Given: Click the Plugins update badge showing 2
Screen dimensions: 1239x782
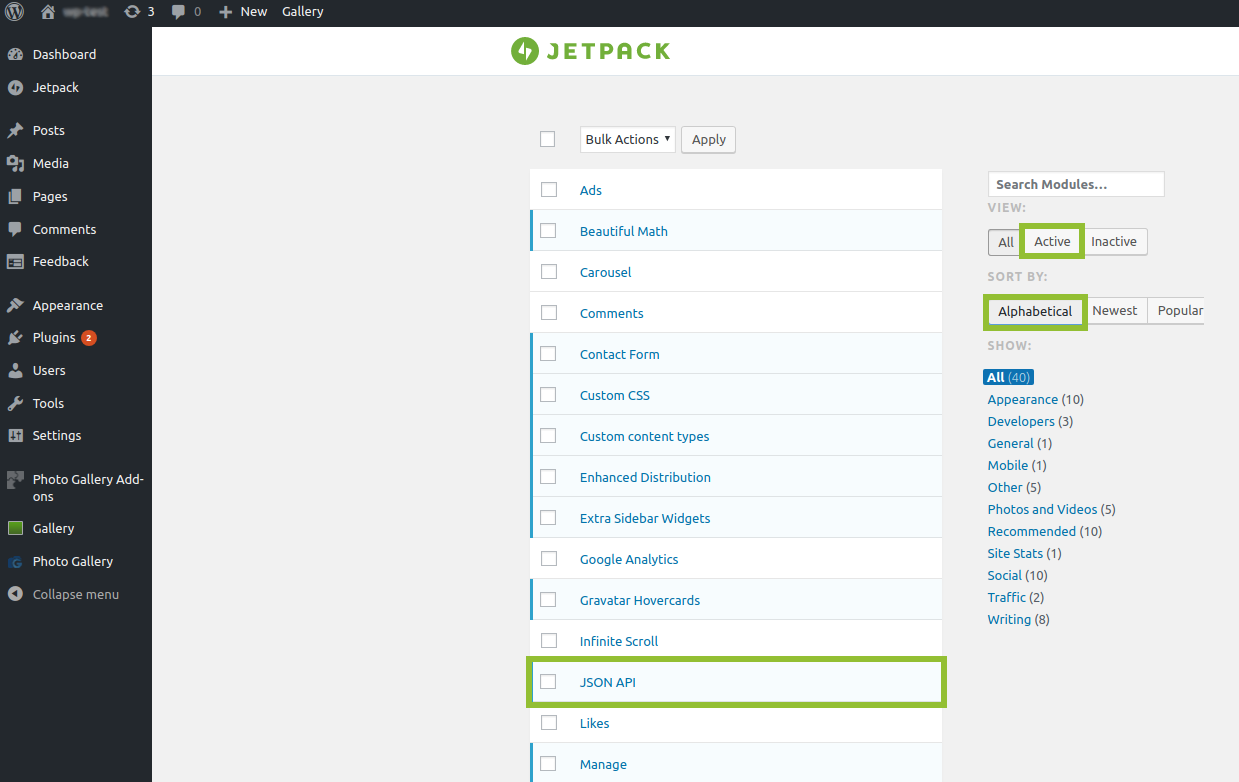Looking at the screenshot, I should pos(89,338).
